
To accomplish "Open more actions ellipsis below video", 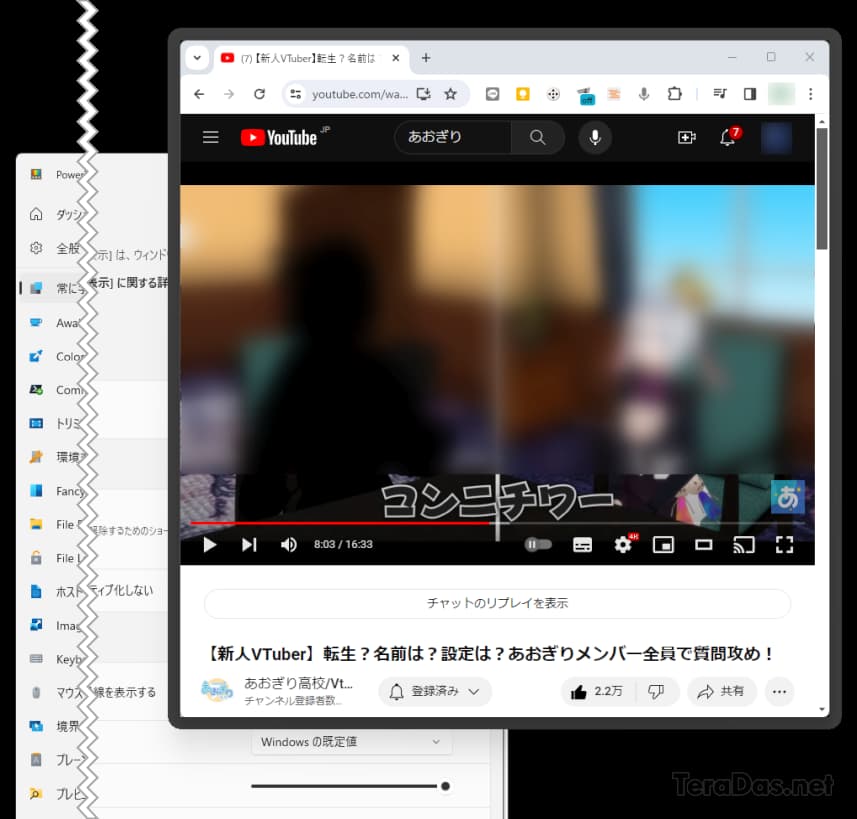I will pyautogui.click(x=779, y=692).
